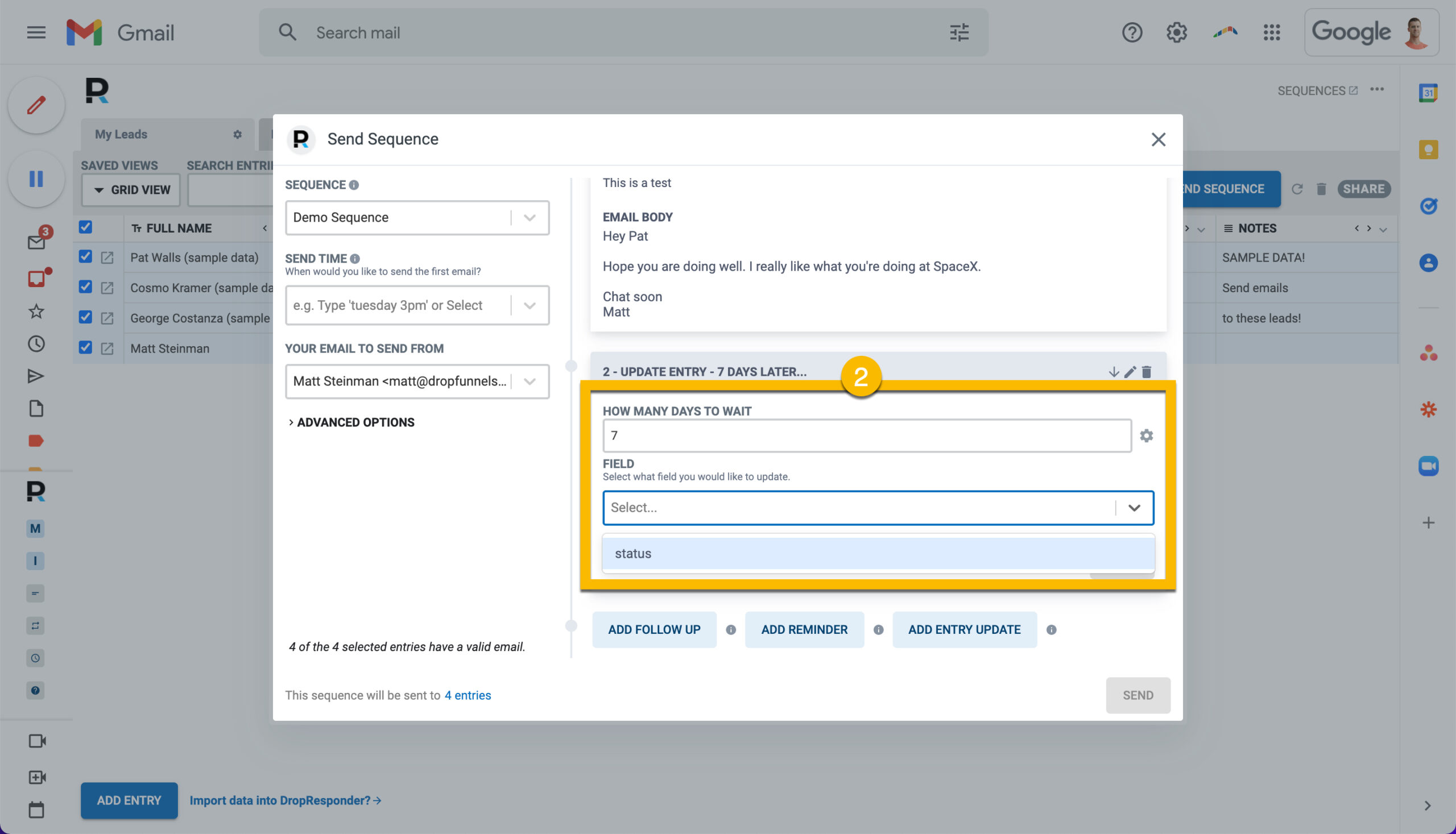Open Gmail support help icon

pyautogui.click(x=1132, y=32)
